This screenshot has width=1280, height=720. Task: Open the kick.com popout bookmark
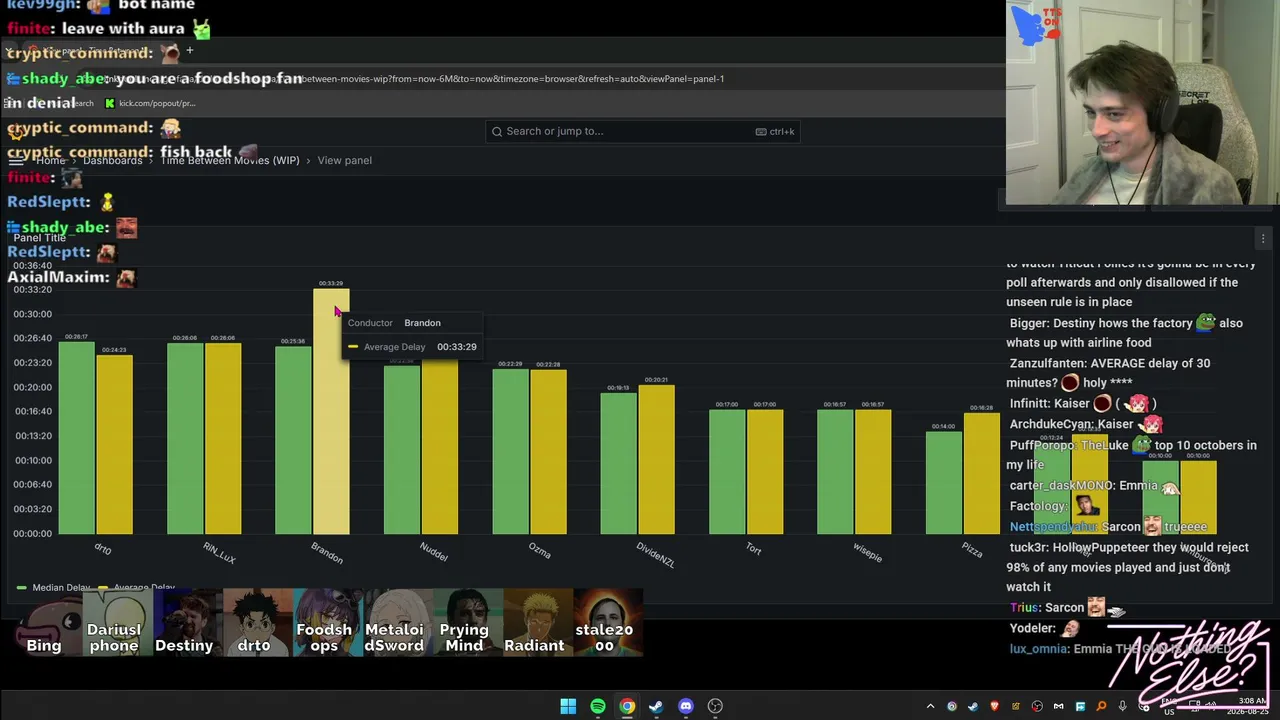[x=150, y=103]
